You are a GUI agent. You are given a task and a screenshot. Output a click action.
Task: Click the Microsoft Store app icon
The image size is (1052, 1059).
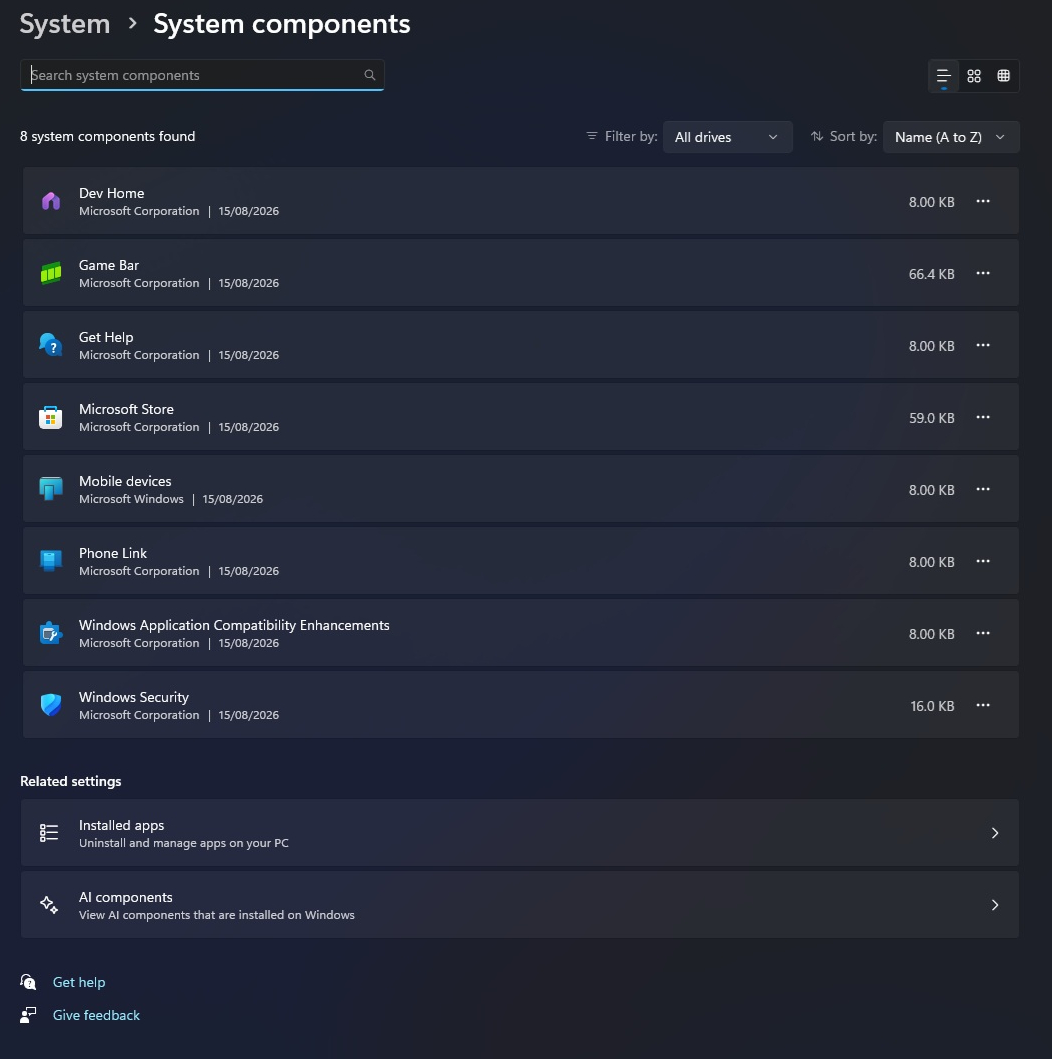tap(51, 417)
